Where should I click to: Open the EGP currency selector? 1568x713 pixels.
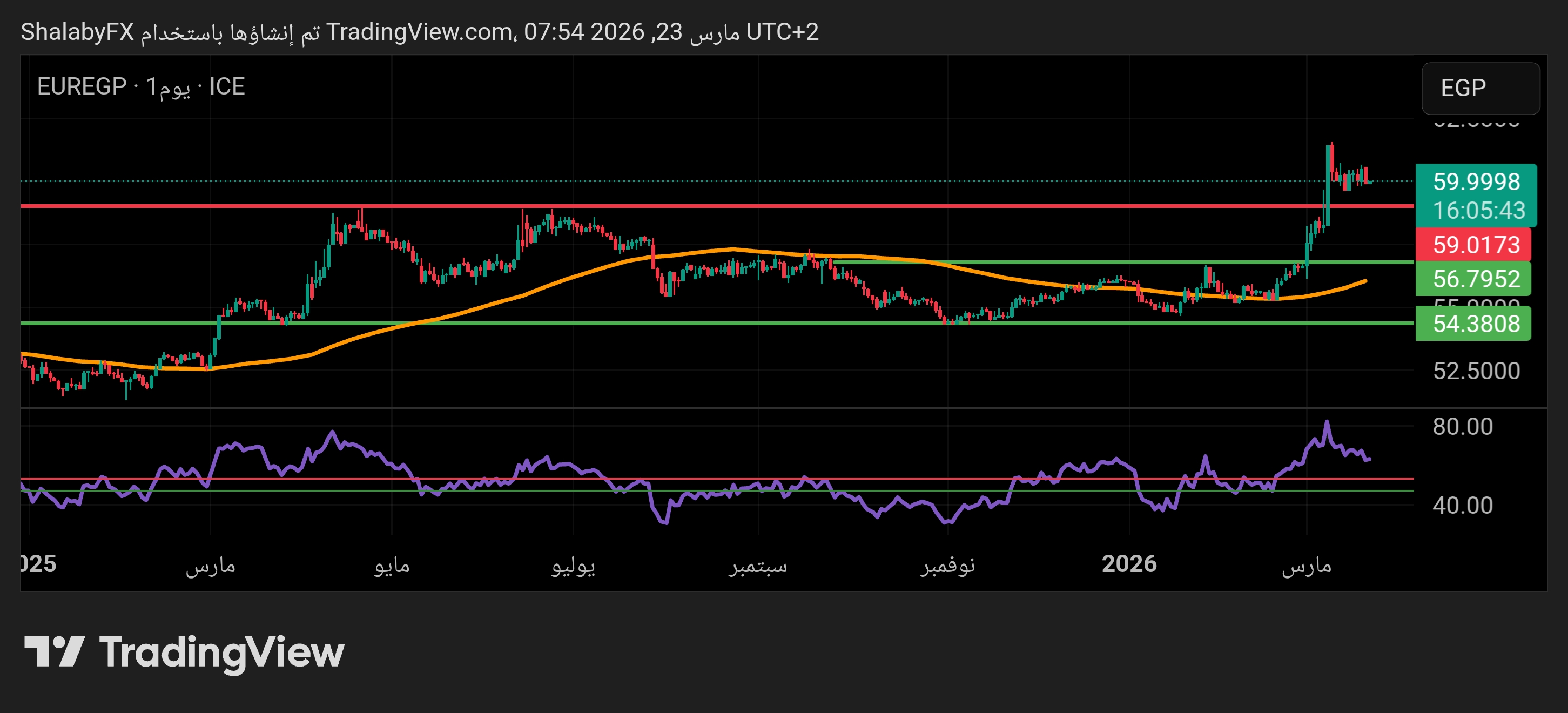[1480, 88]
